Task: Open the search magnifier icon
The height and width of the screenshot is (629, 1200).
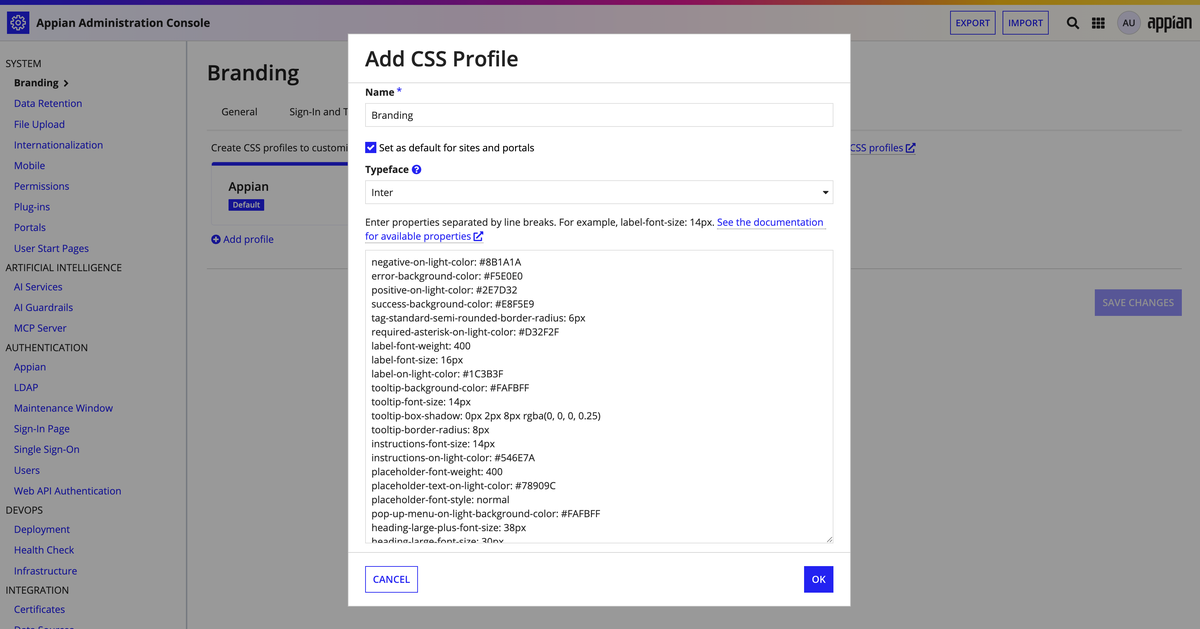Action: [x=1073, y=23]
